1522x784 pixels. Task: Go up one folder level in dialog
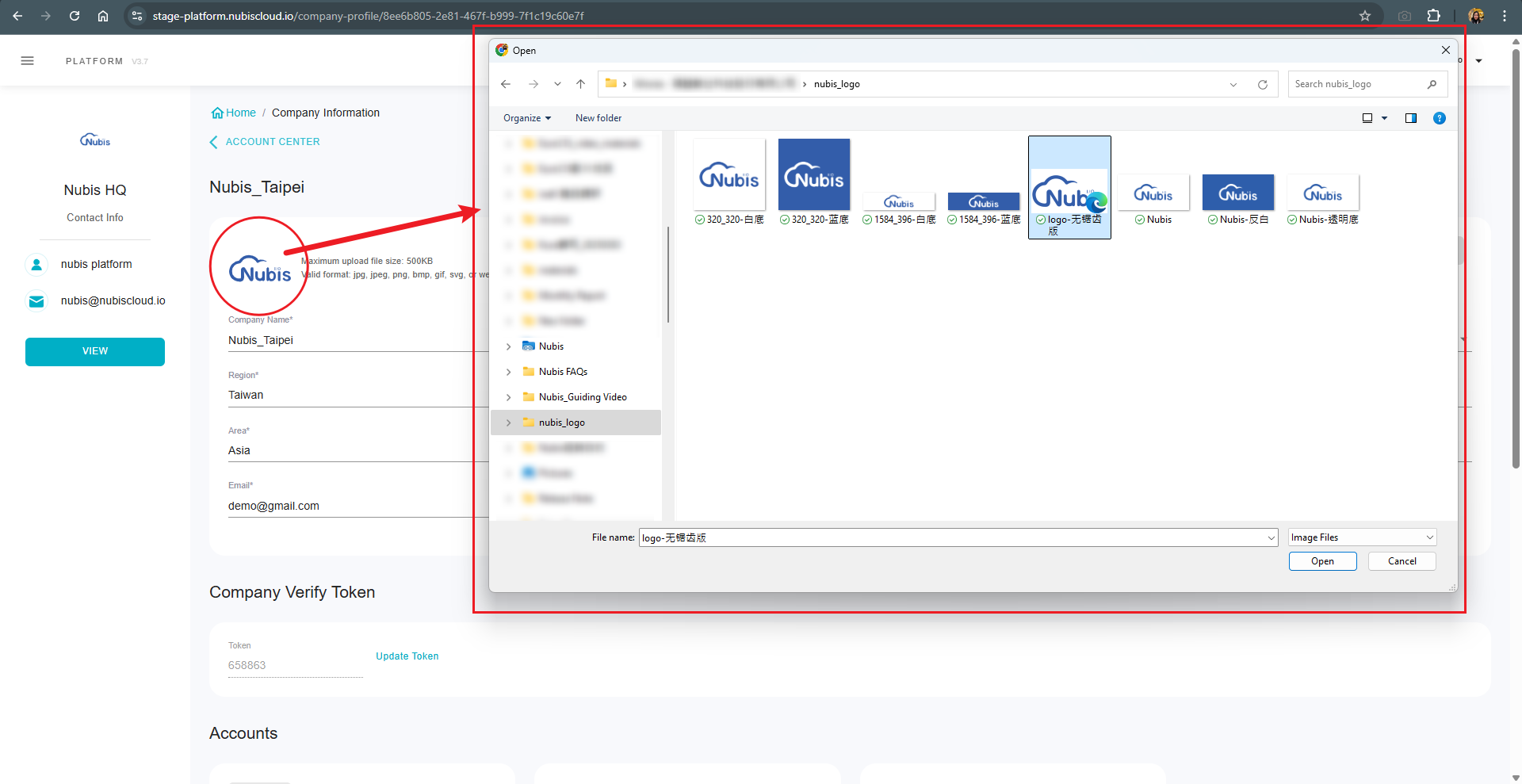tap(580, 84)
